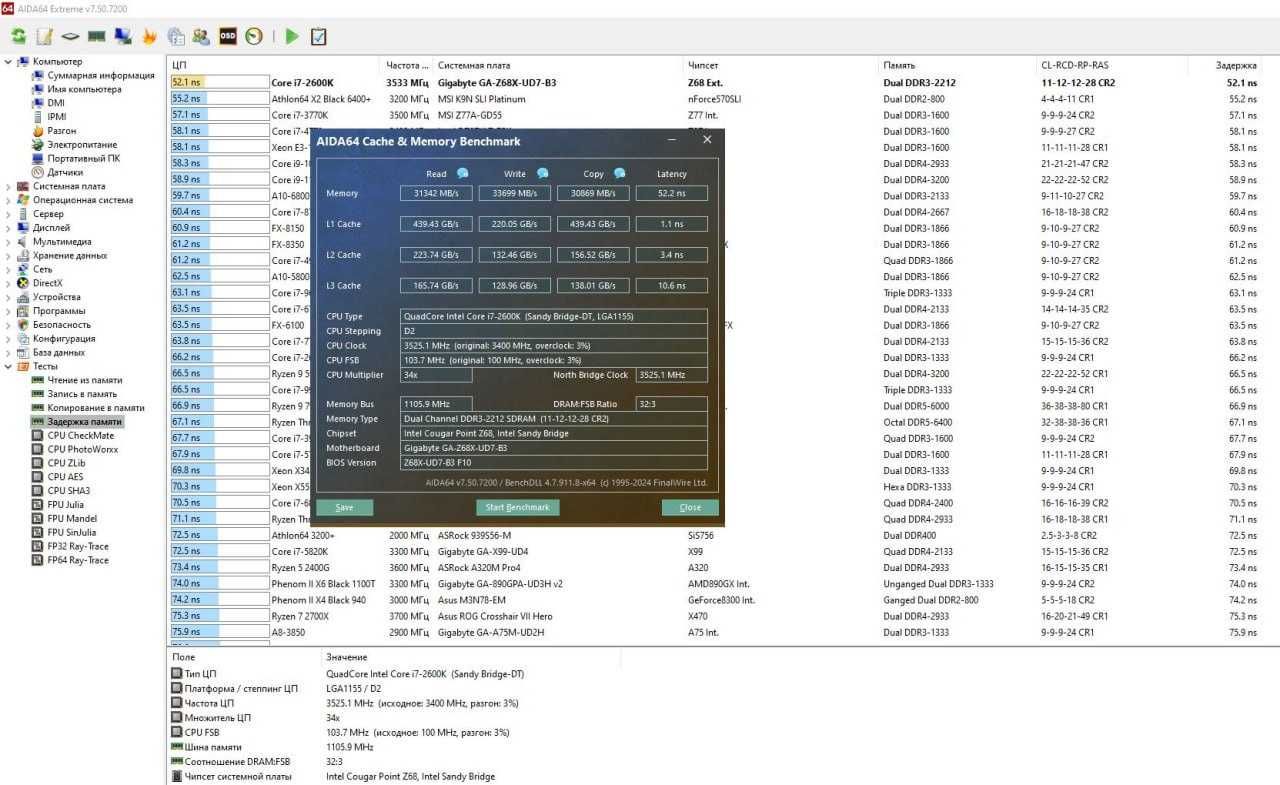
Task: Click the Read column info bubble icon
Action: pos(462,173)
